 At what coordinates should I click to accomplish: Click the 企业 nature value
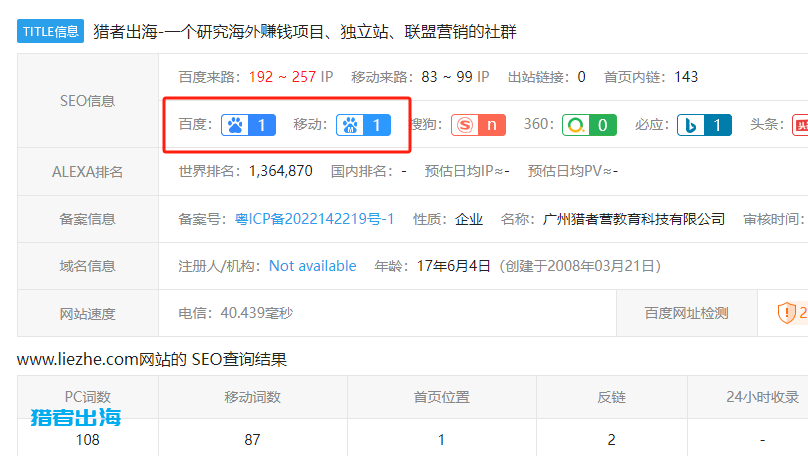click(x=469, y=219)
